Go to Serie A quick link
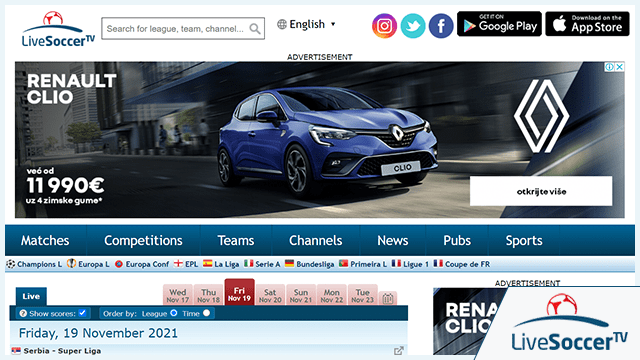This screenshot has height=360, width=640. [262, 264]
